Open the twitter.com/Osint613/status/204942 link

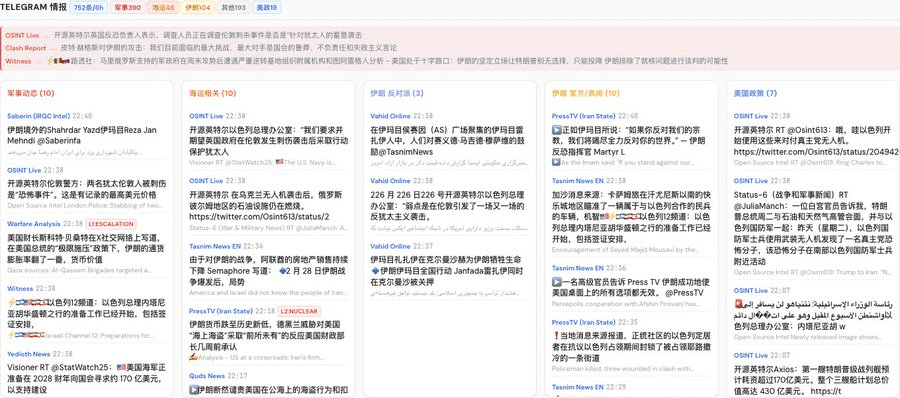816,152
